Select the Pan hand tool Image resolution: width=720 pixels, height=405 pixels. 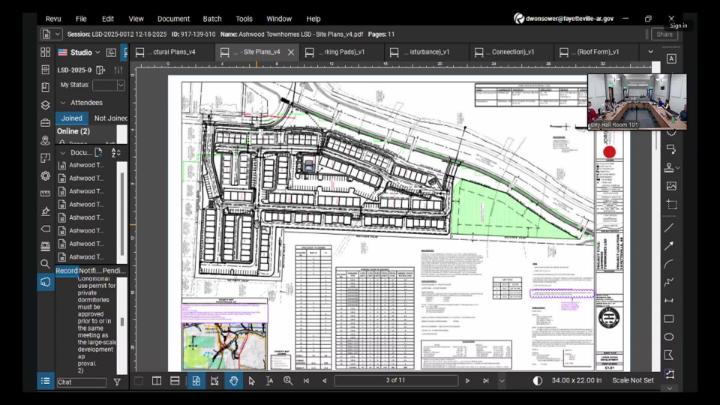coord(233,381)
